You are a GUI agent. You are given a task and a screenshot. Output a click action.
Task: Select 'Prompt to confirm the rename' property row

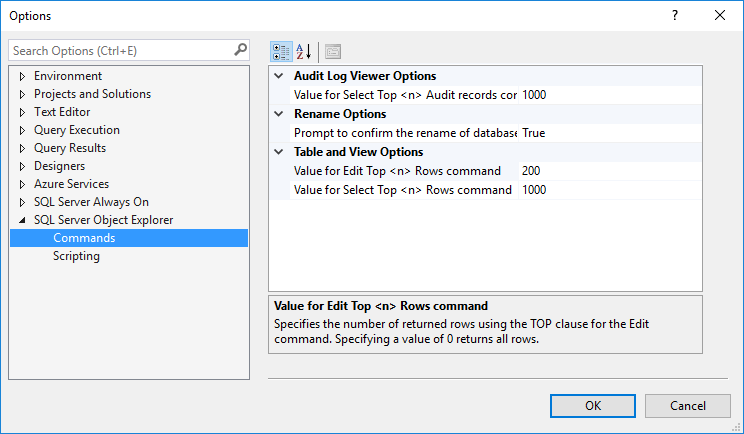(x=404, y=133)
